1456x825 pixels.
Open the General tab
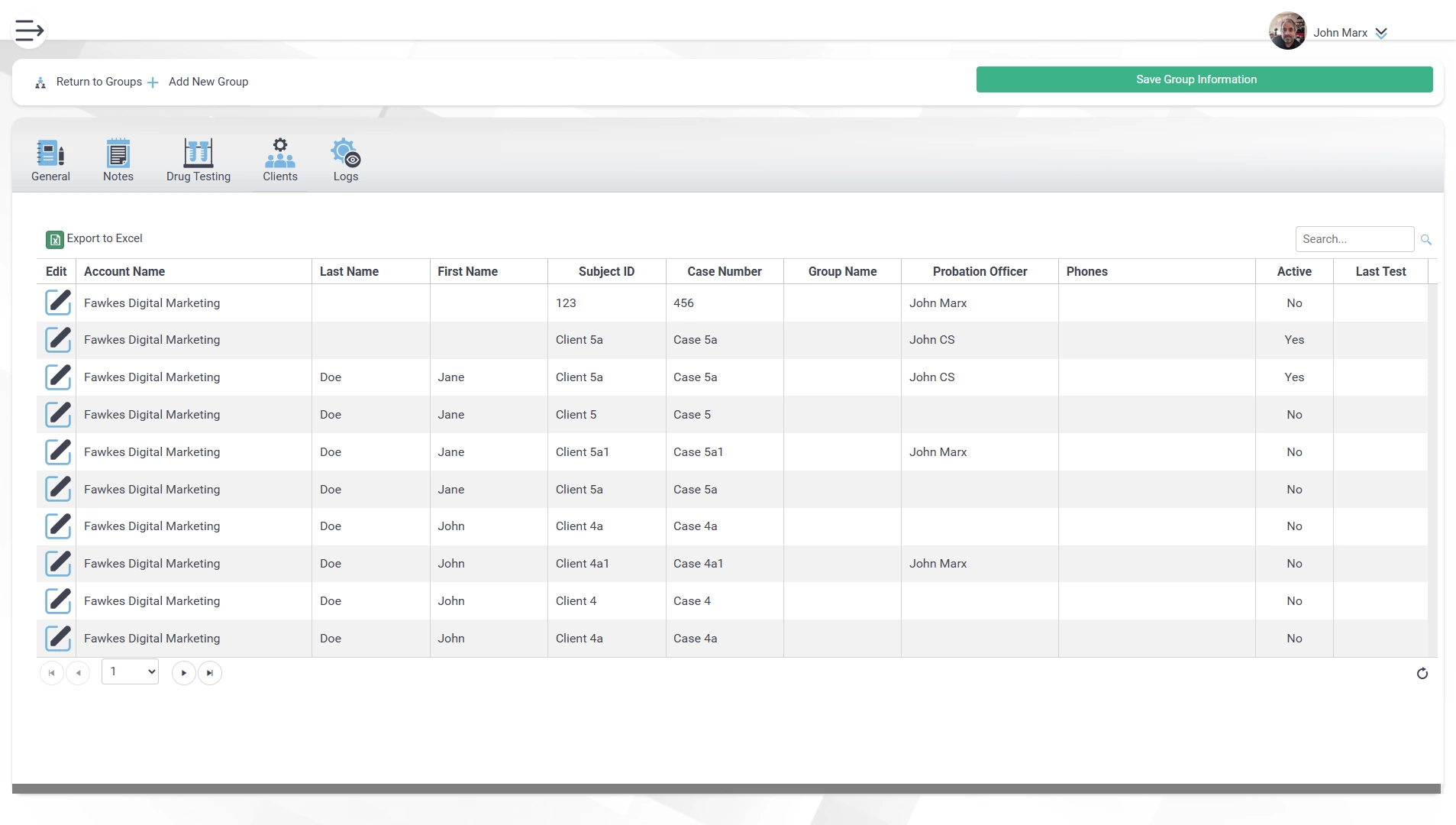(50, 160)
